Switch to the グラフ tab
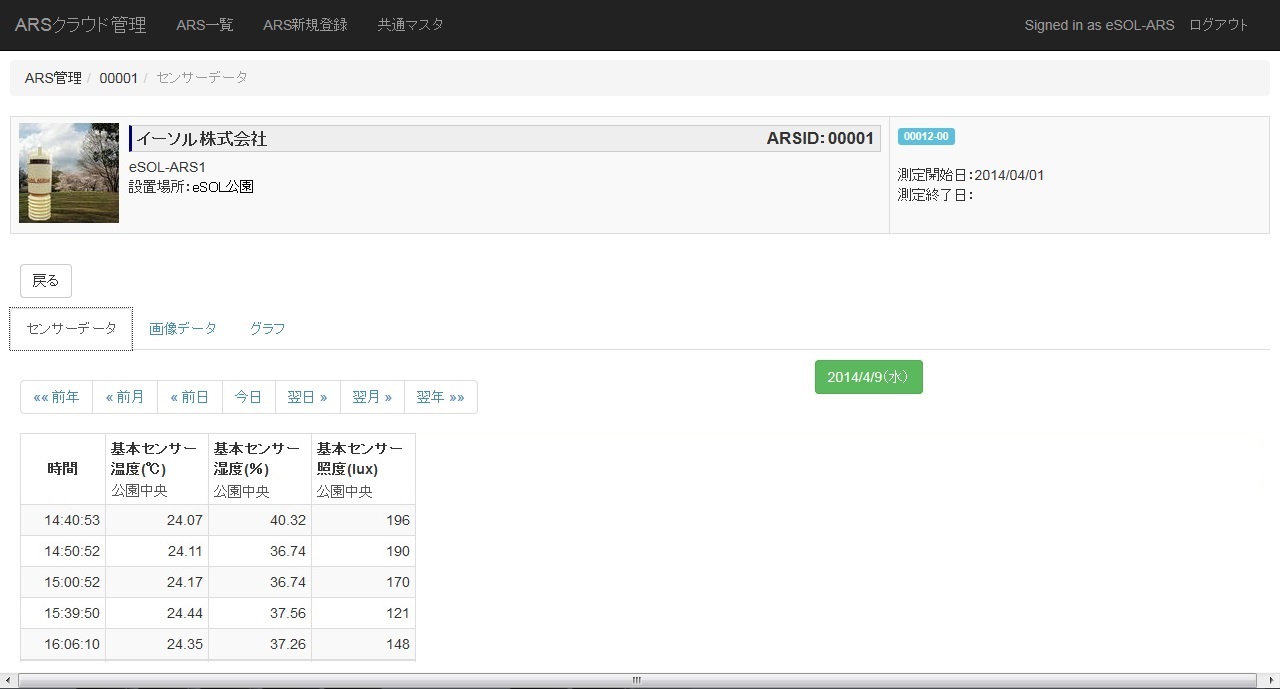This screenshot has height=689, width=1280. pyautogui.click(x=267, y=328)
